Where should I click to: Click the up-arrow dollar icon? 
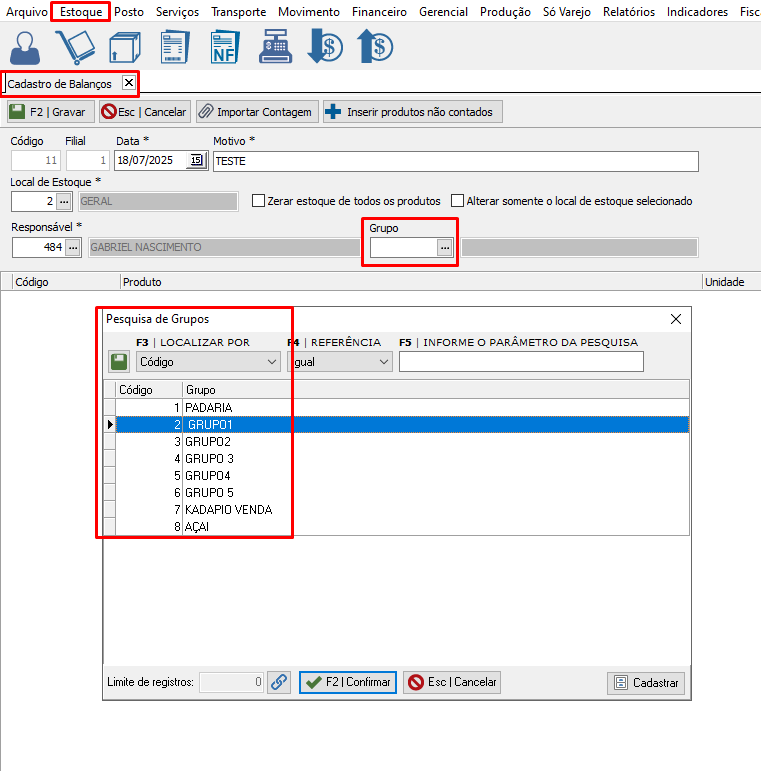click(374, 47)
